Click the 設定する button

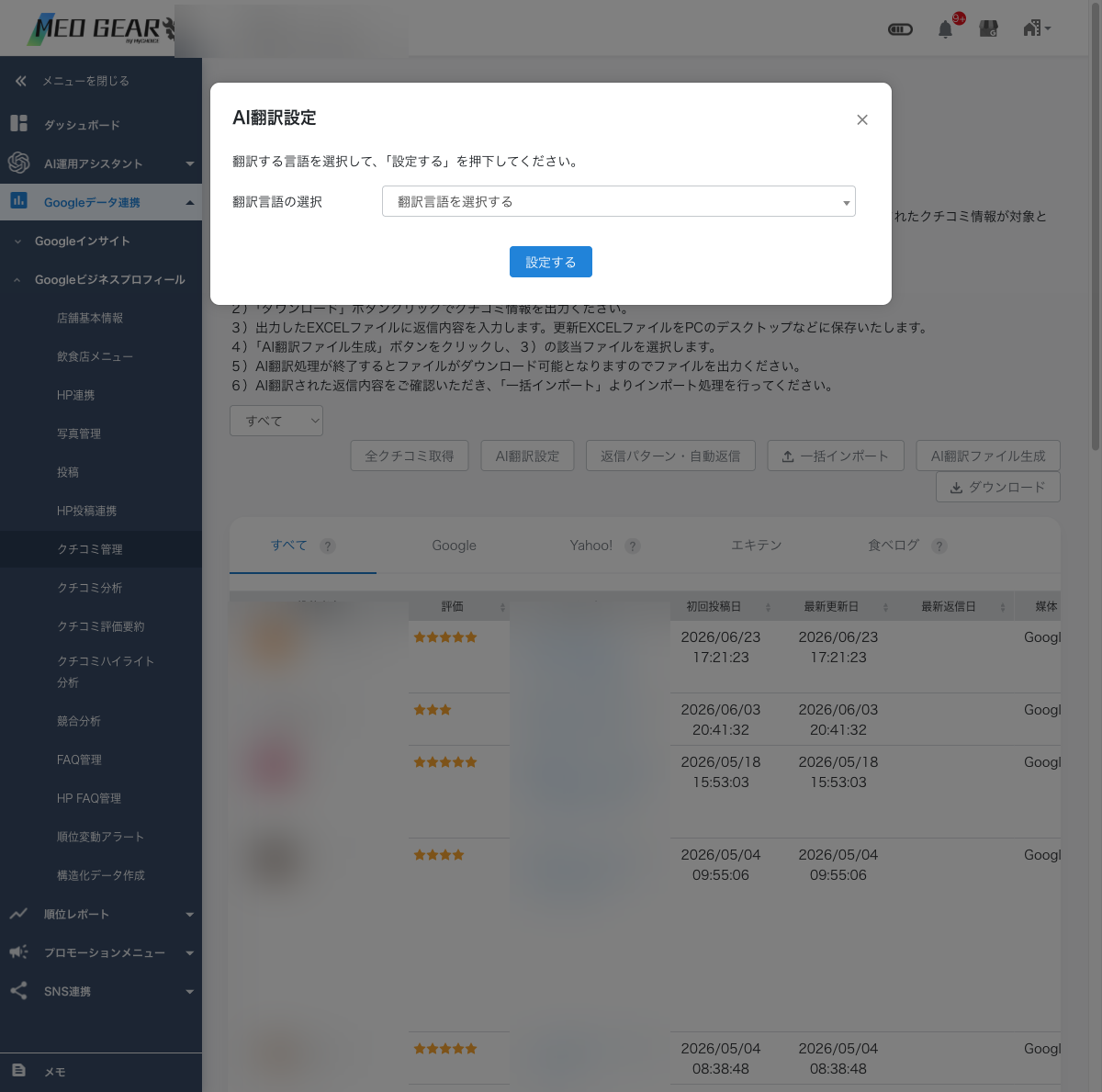[551, 262]
